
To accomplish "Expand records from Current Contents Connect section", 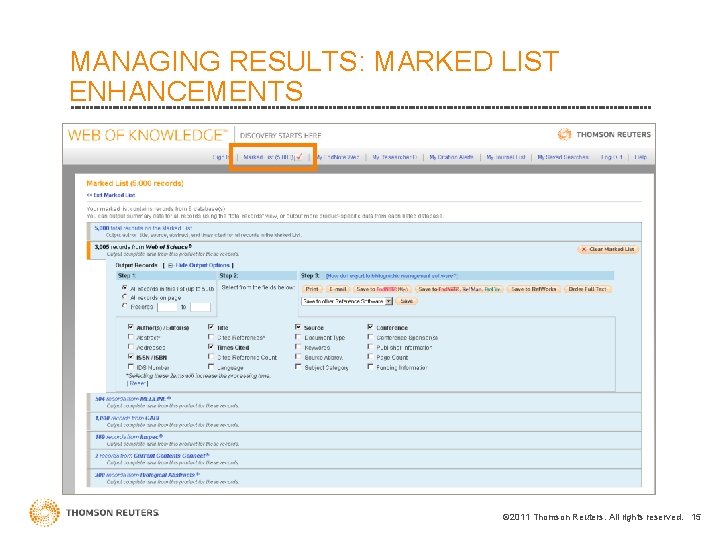I will (x=152, y=456).
